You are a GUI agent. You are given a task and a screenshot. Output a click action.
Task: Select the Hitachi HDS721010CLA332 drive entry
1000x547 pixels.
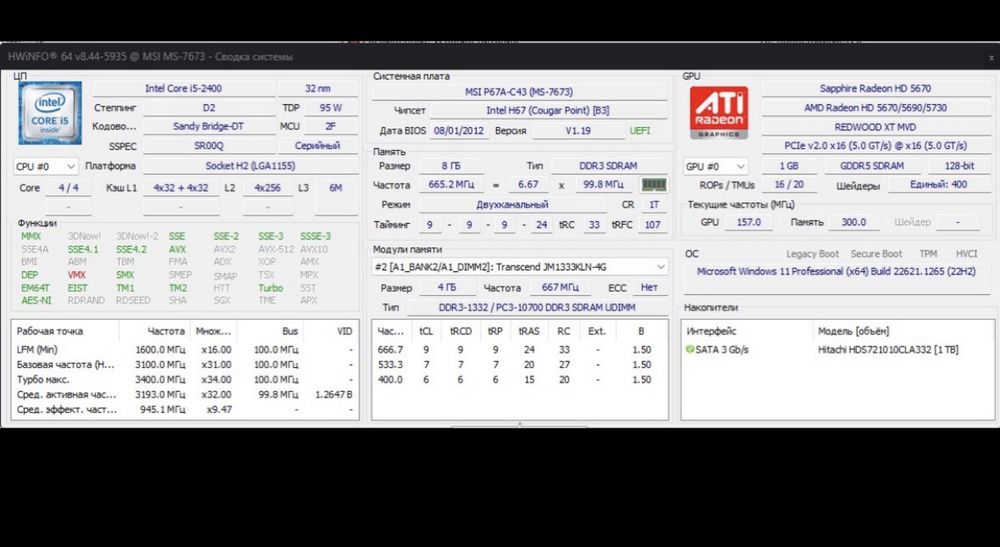click(x=888, y=349)
